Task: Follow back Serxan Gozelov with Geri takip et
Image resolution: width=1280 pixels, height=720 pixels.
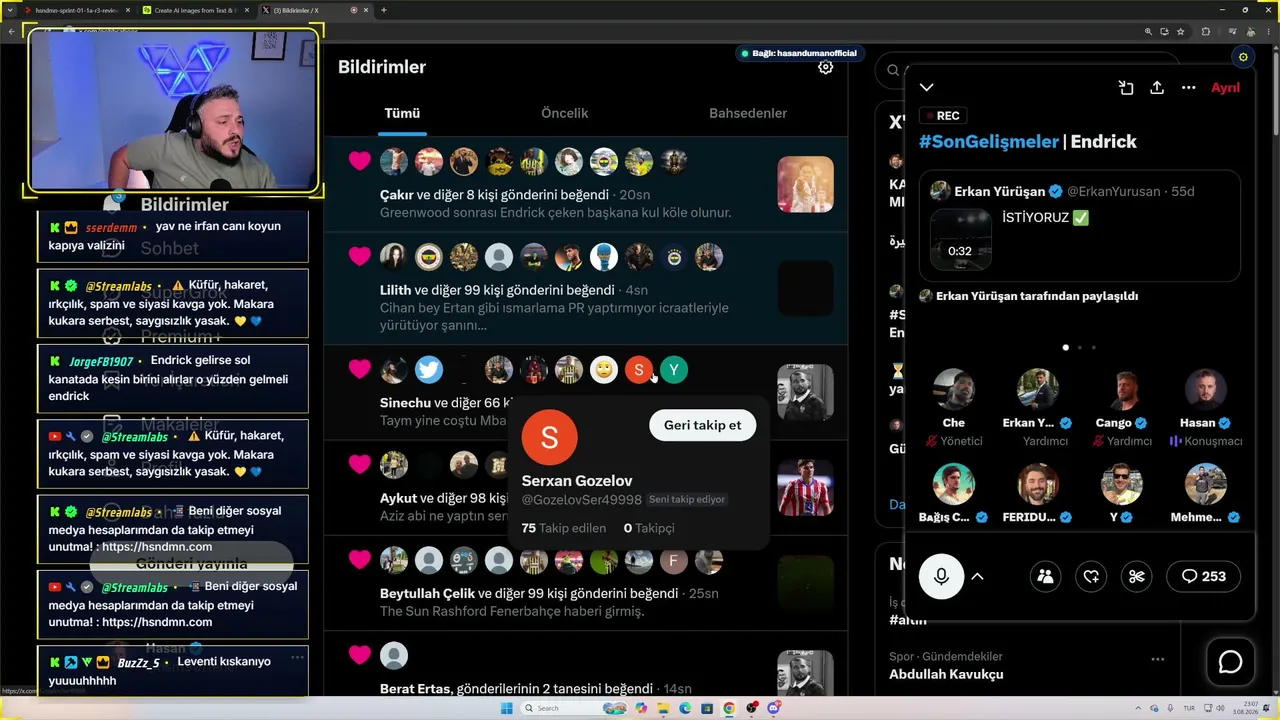Action: (703, 425)
